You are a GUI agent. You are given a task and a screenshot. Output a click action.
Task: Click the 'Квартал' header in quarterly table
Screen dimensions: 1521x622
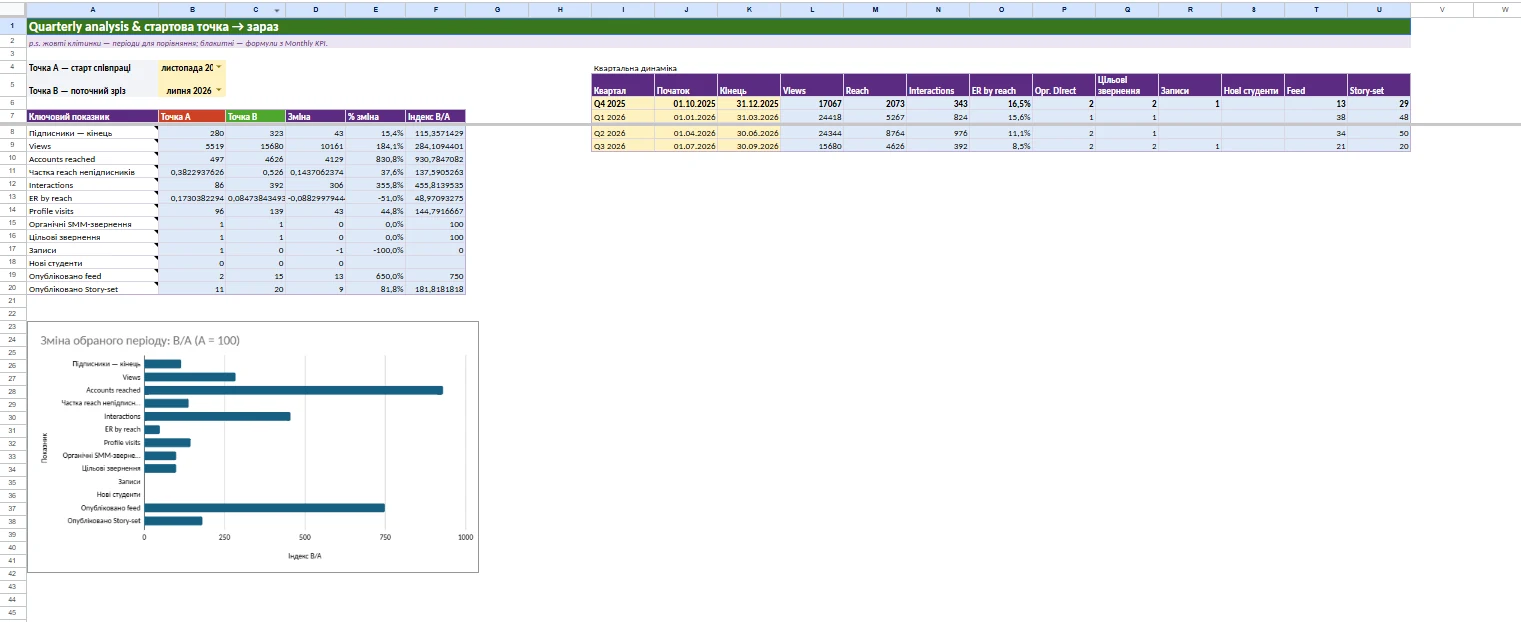[x=623, y=85]
